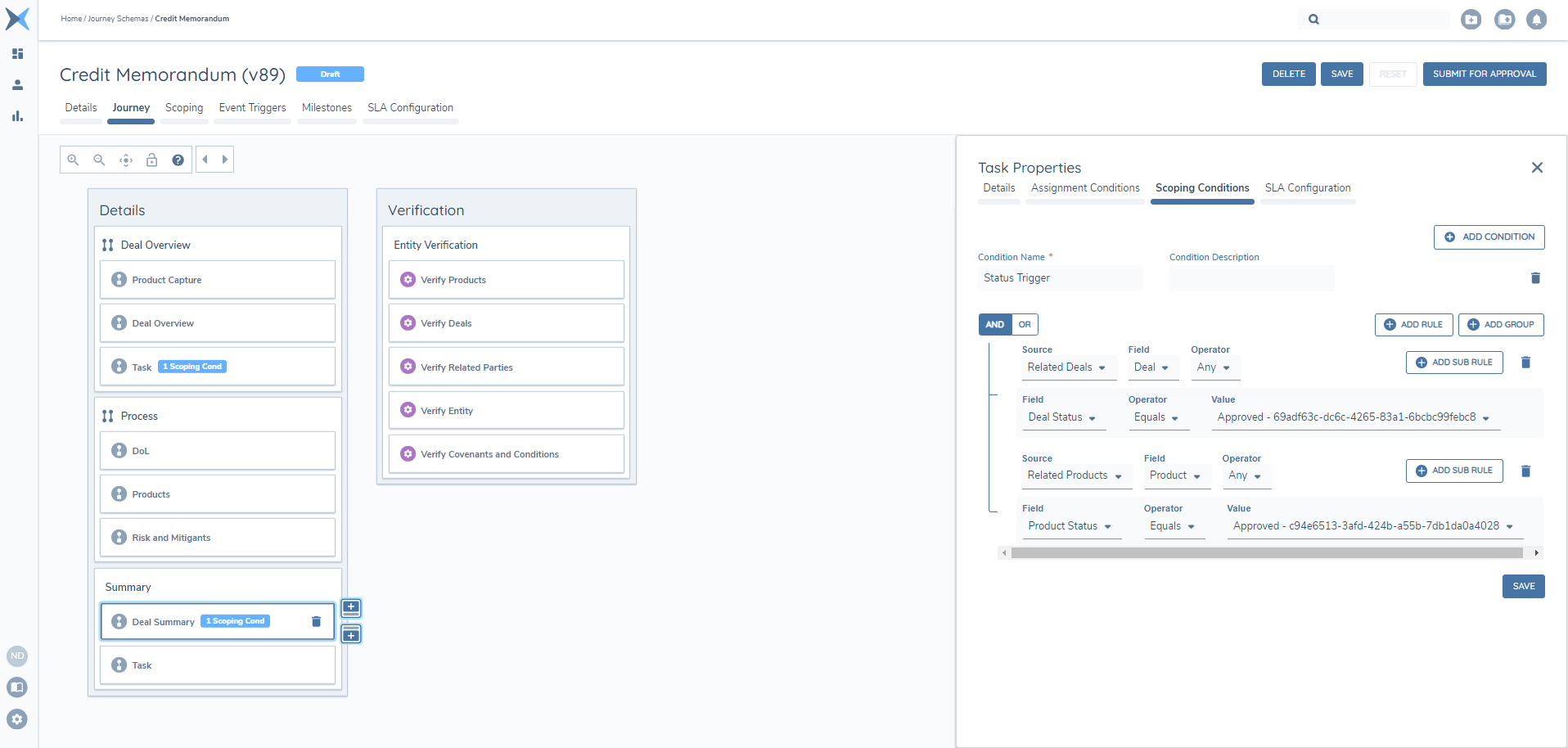
Task: Delete the Status Trigger condition trash icon
Action: (1535, 278)
